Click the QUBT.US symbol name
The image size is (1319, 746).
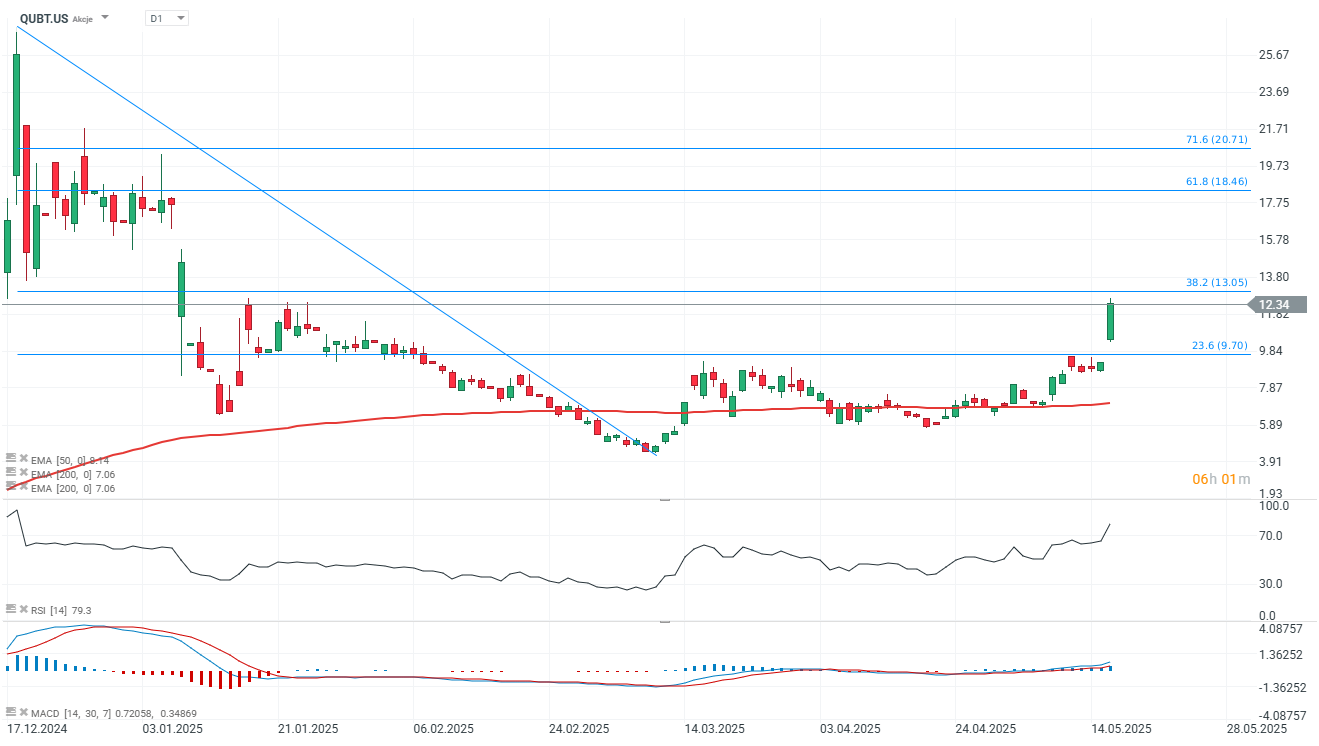tap(44, 18)
